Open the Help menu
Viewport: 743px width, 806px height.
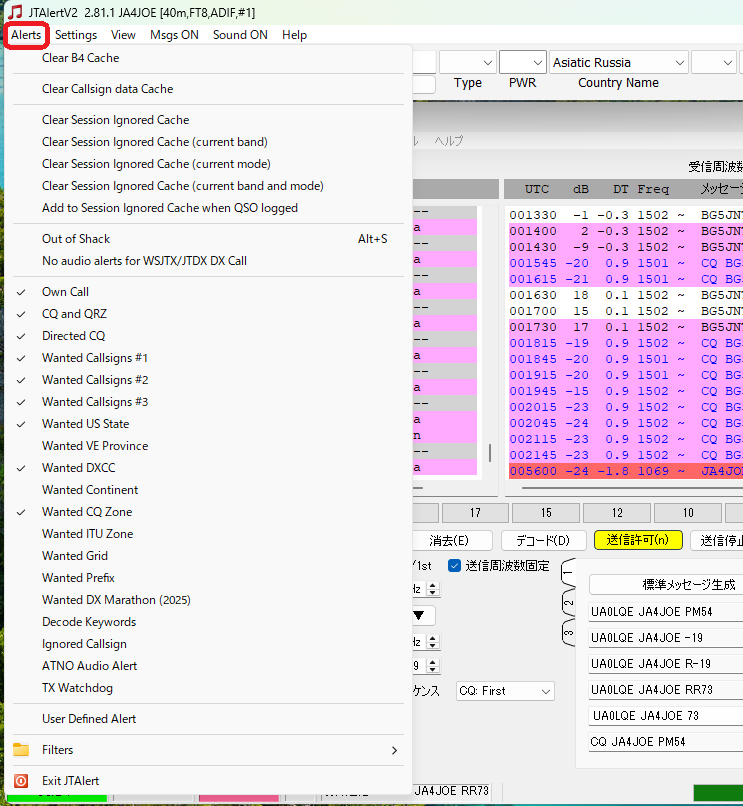[x=295, y=35]
